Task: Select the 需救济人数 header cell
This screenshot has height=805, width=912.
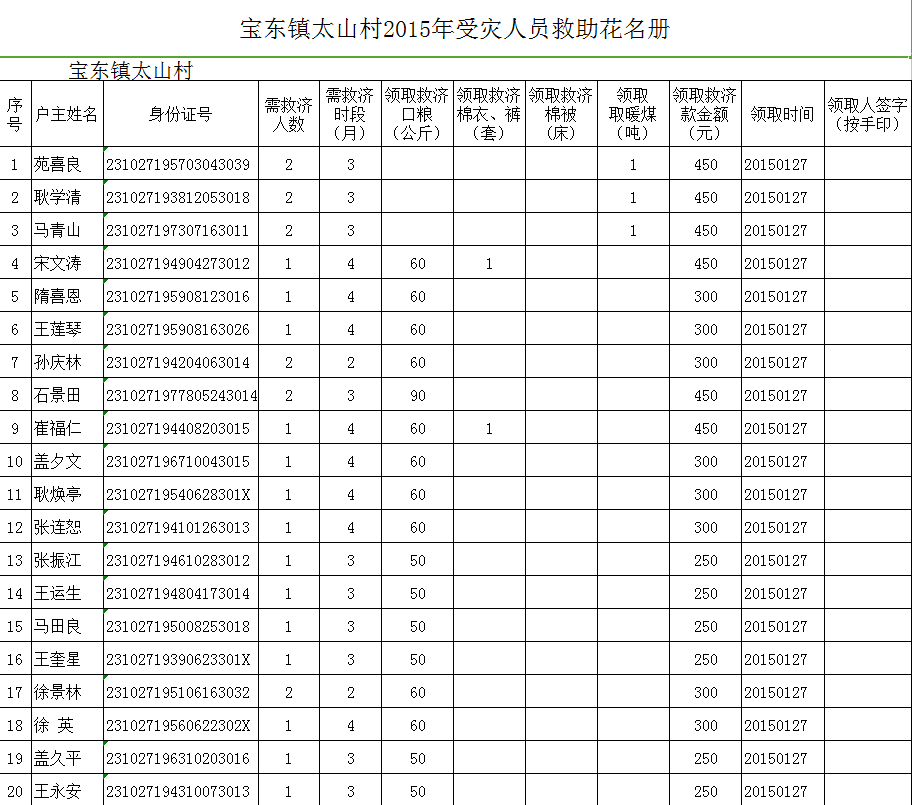Action: pos(288,114)
